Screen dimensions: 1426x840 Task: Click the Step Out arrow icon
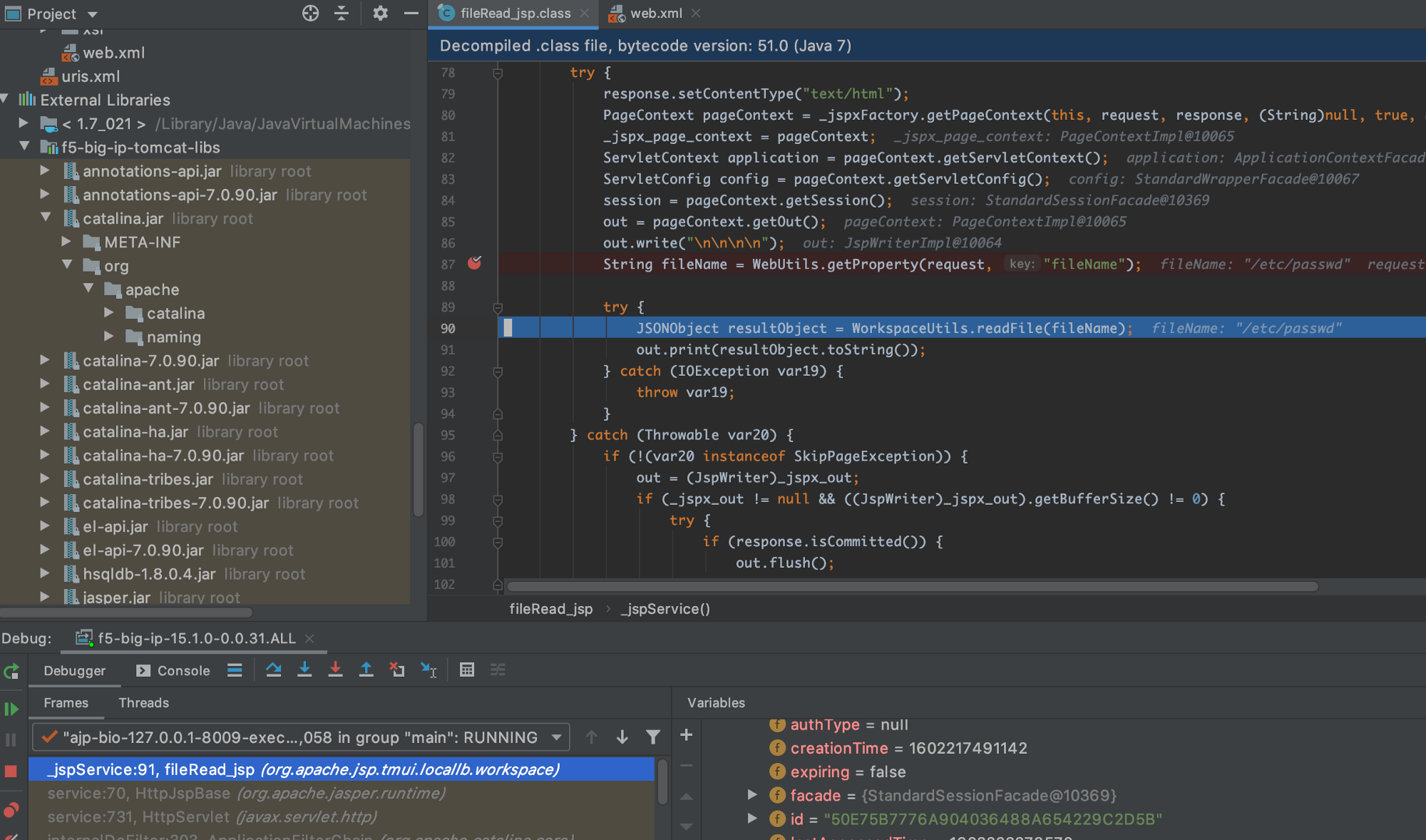coord(366,670)
